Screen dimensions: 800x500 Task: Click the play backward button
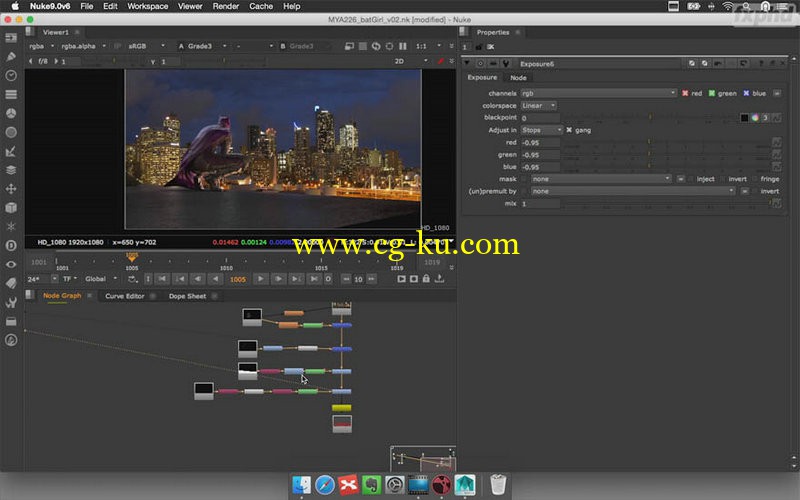[216, 279]
